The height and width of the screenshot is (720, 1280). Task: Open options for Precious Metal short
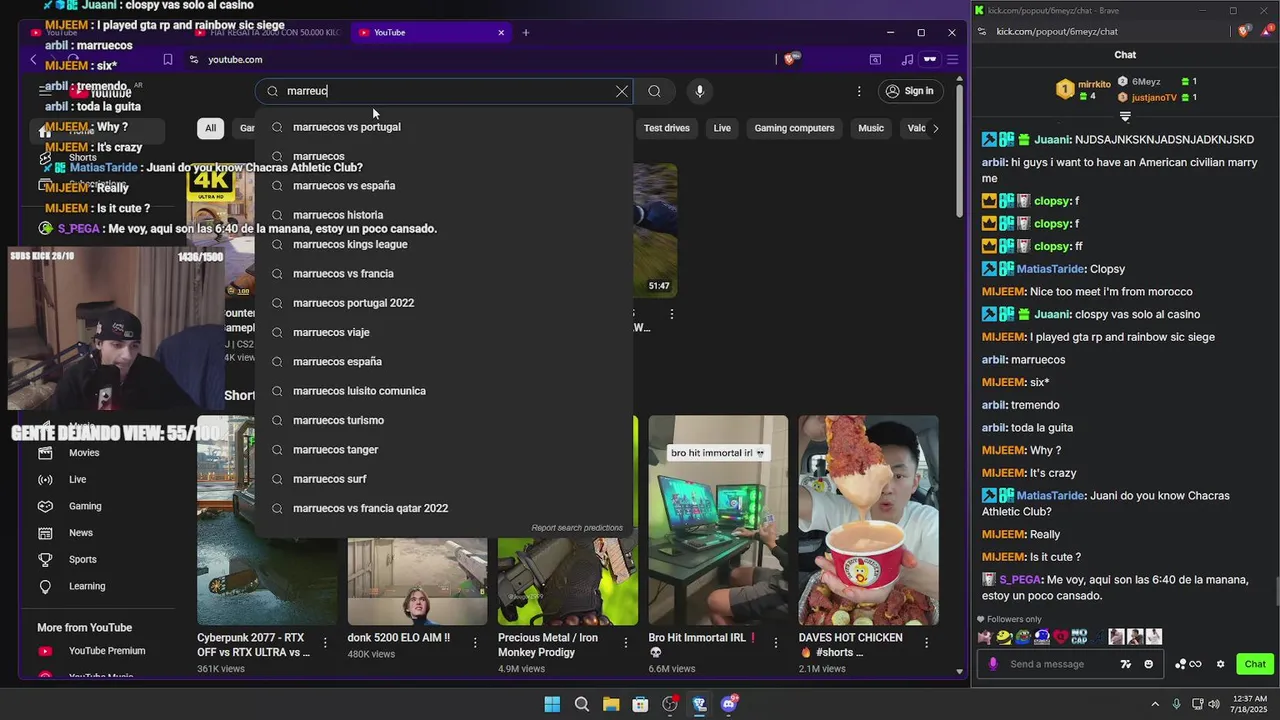click(x=625, y=642)
